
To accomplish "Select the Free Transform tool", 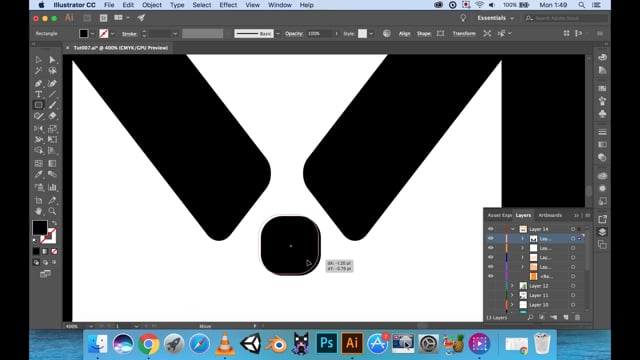I will [x=52, y=140].
